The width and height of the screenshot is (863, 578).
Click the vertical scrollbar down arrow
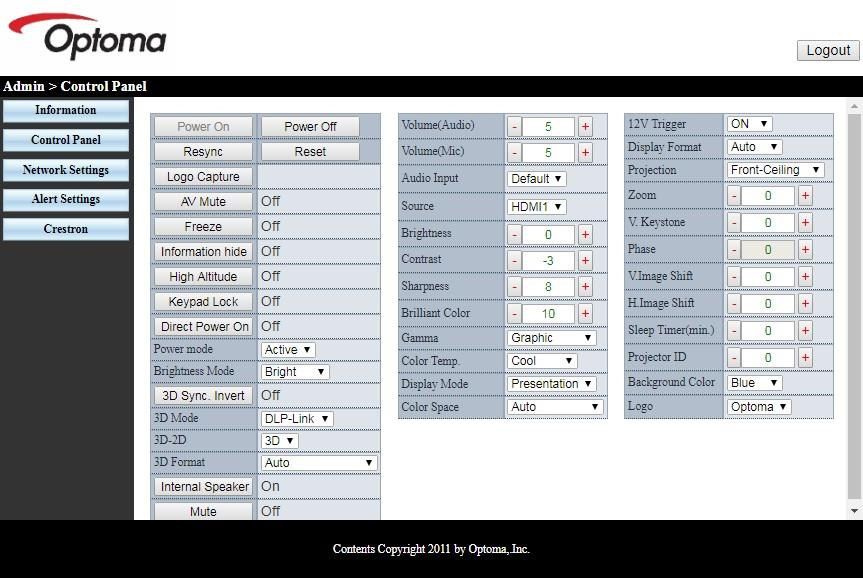coord(854,511)
